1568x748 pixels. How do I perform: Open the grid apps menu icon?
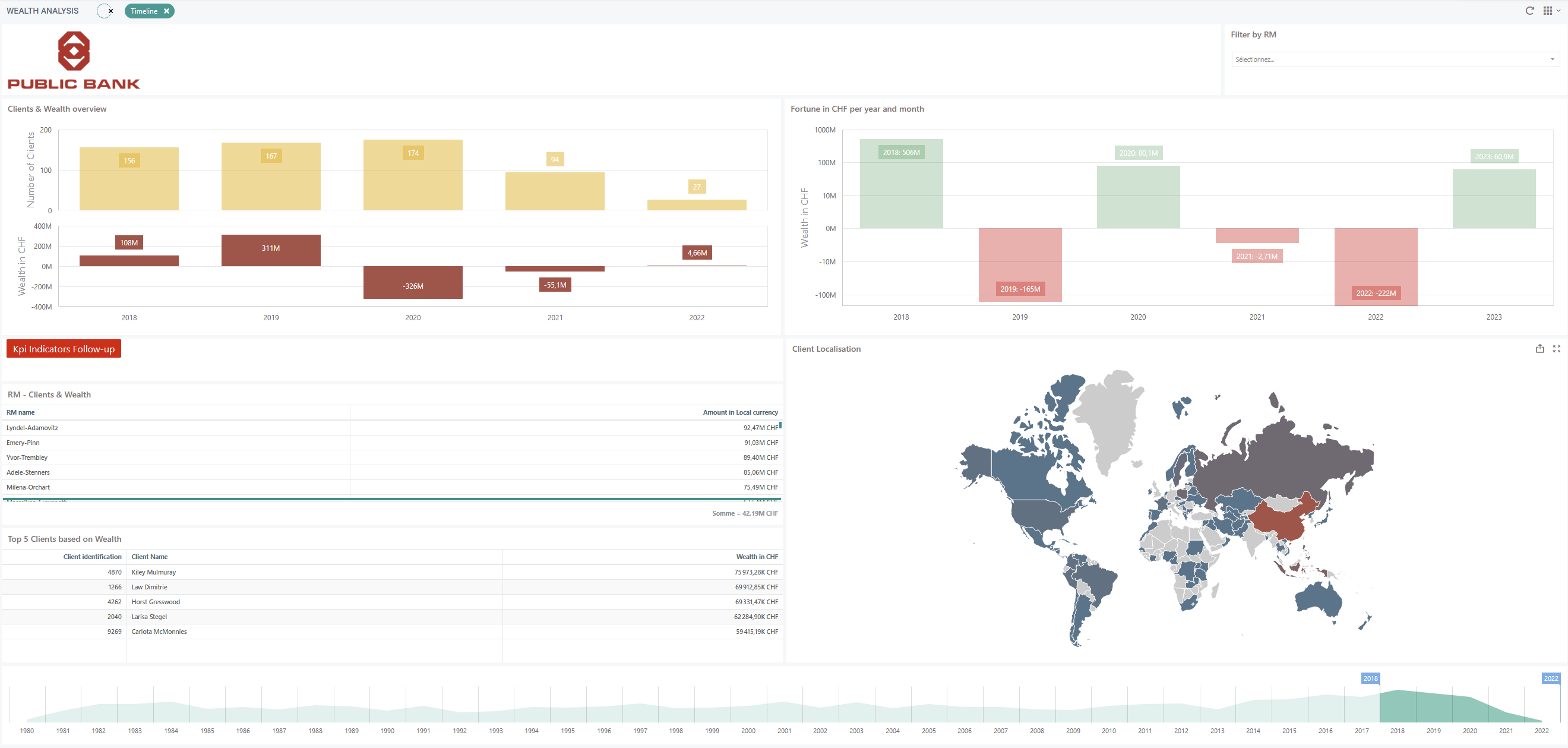click(1548, 11)
